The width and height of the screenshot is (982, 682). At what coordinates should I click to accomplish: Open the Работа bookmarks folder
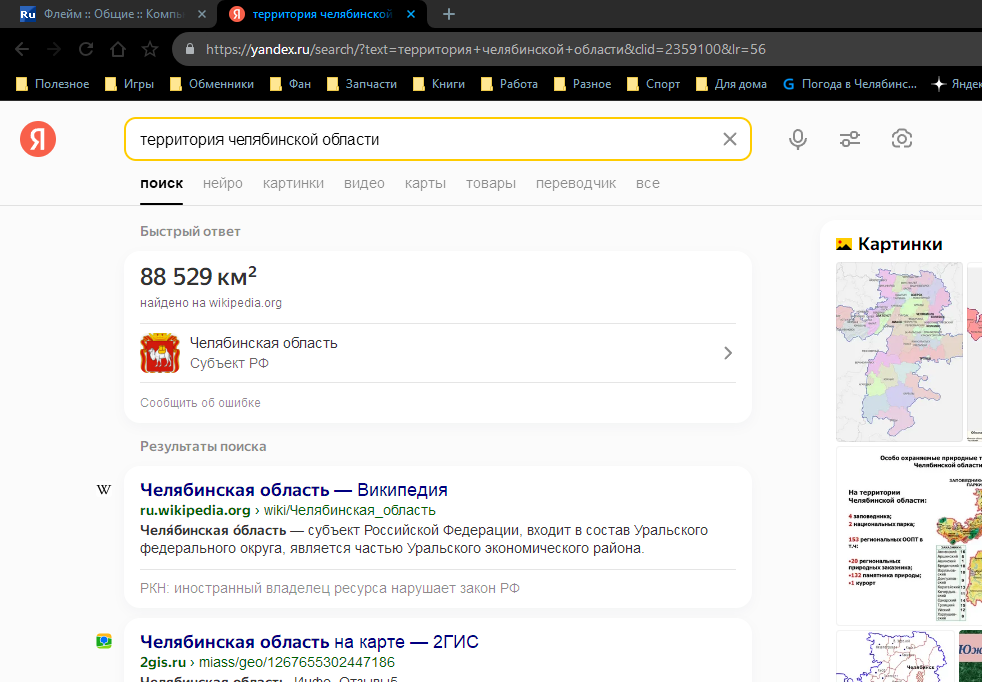(509, 84)
